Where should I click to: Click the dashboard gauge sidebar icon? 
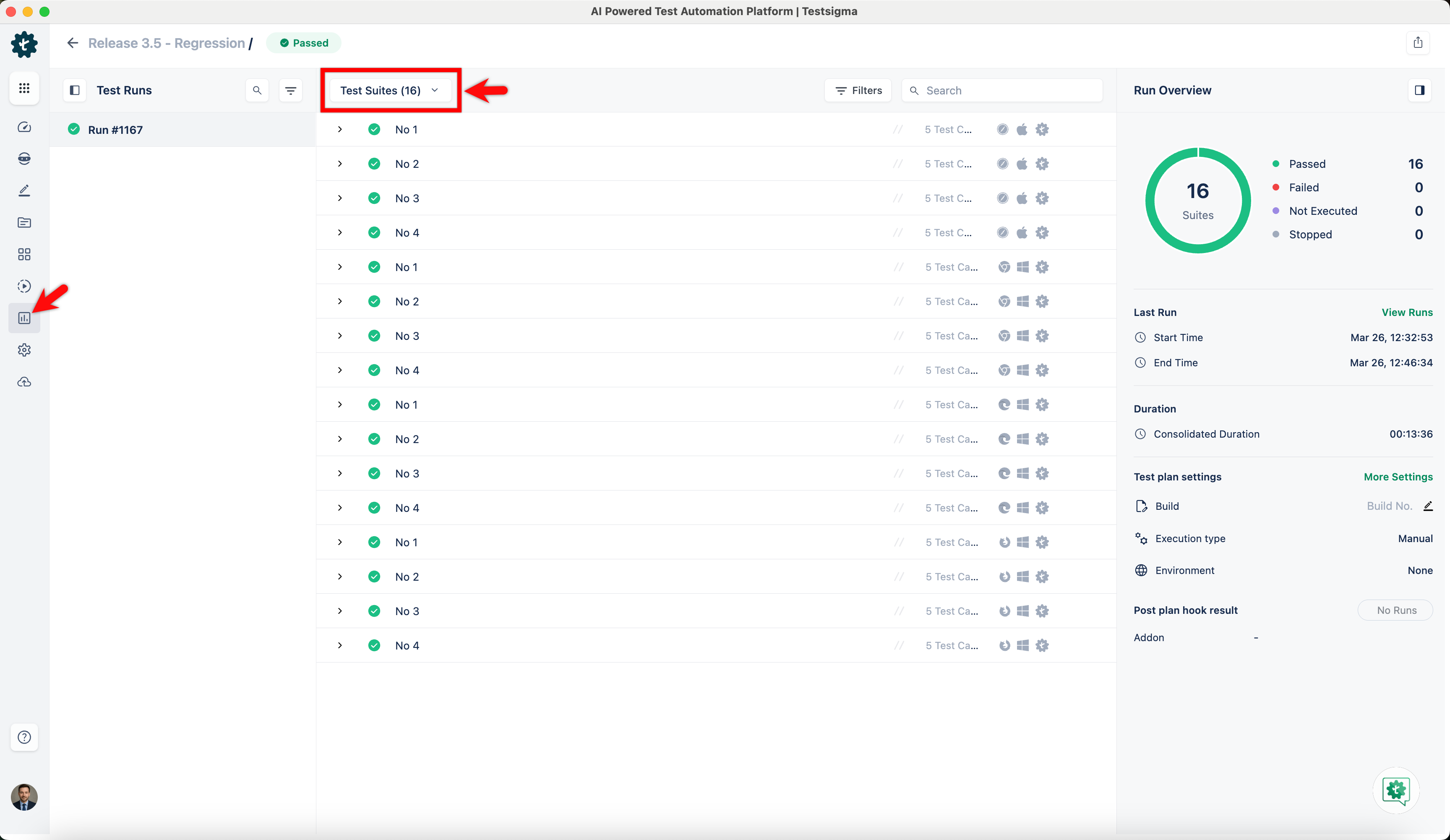pyautogui.click(x=24, y=127)
